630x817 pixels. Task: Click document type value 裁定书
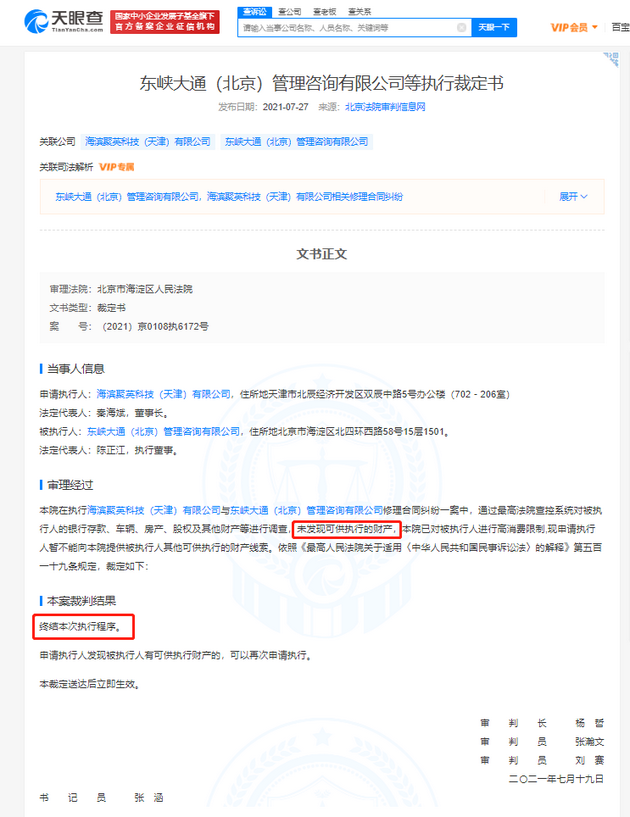point(111,308)
